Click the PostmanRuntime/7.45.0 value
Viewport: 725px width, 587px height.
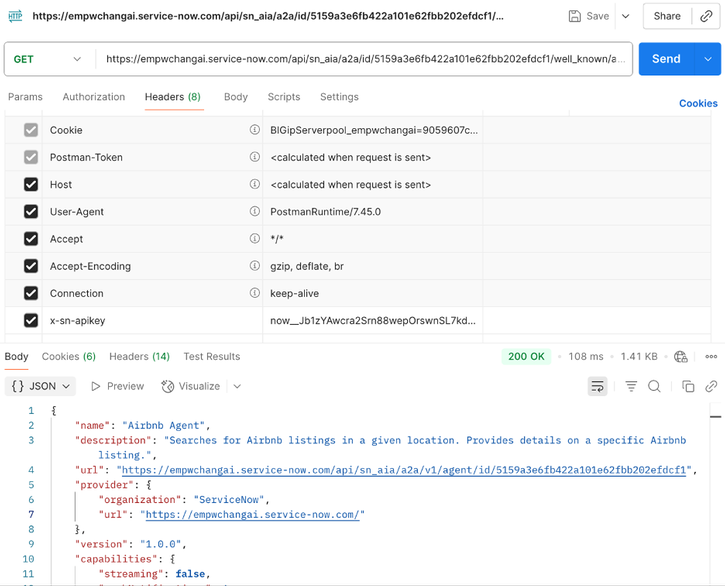coord(326,212)
